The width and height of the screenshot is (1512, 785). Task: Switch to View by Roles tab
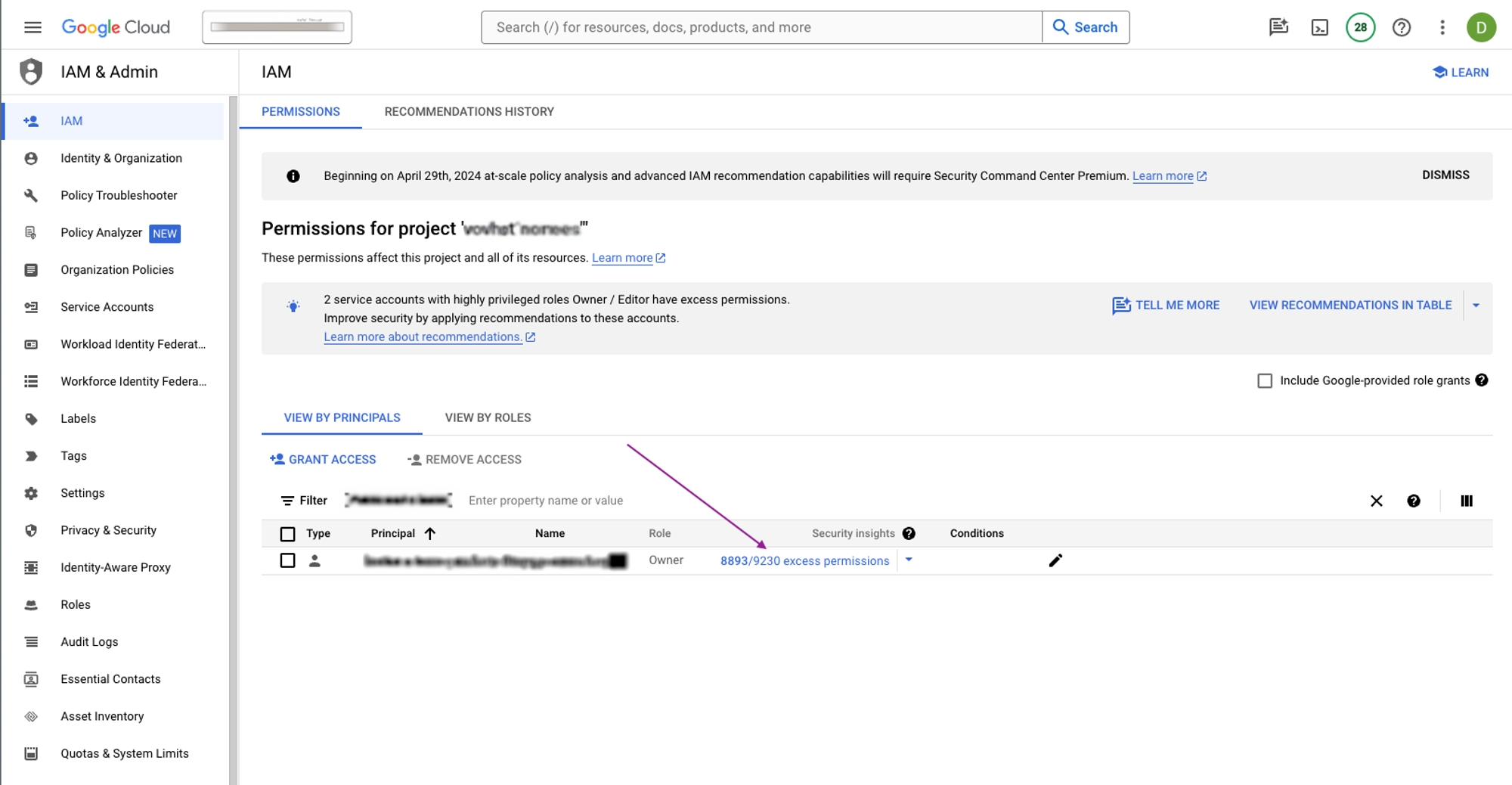488,417
